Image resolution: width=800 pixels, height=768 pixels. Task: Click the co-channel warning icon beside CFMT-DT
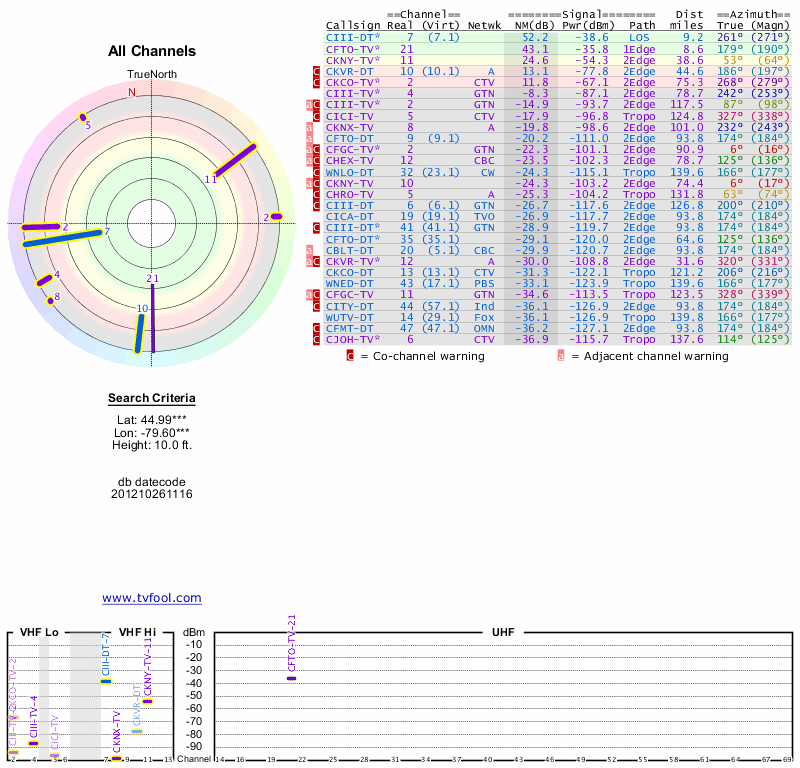point(317,328)
